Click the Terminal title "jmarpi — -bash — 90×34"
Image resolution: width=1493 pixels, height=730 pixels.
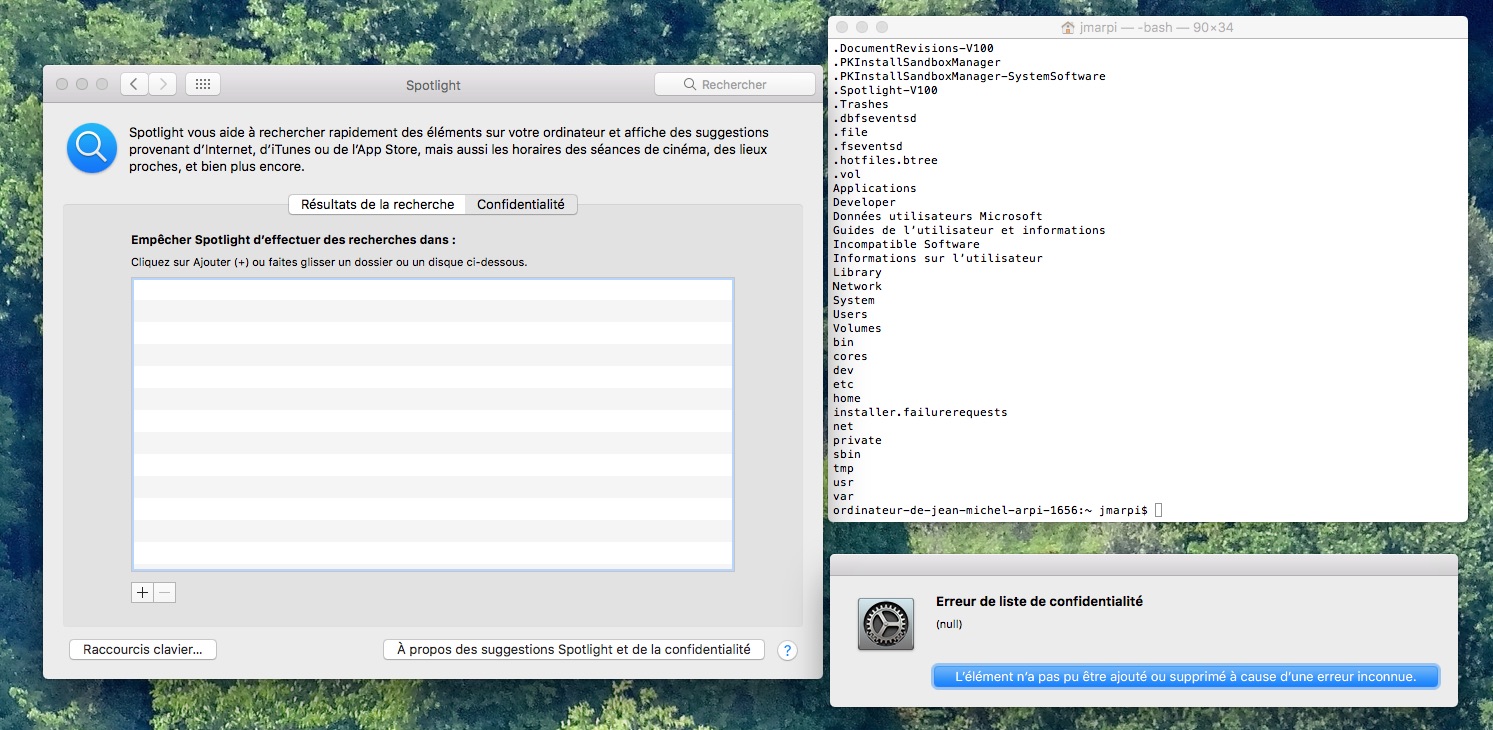click(1156, 28)
